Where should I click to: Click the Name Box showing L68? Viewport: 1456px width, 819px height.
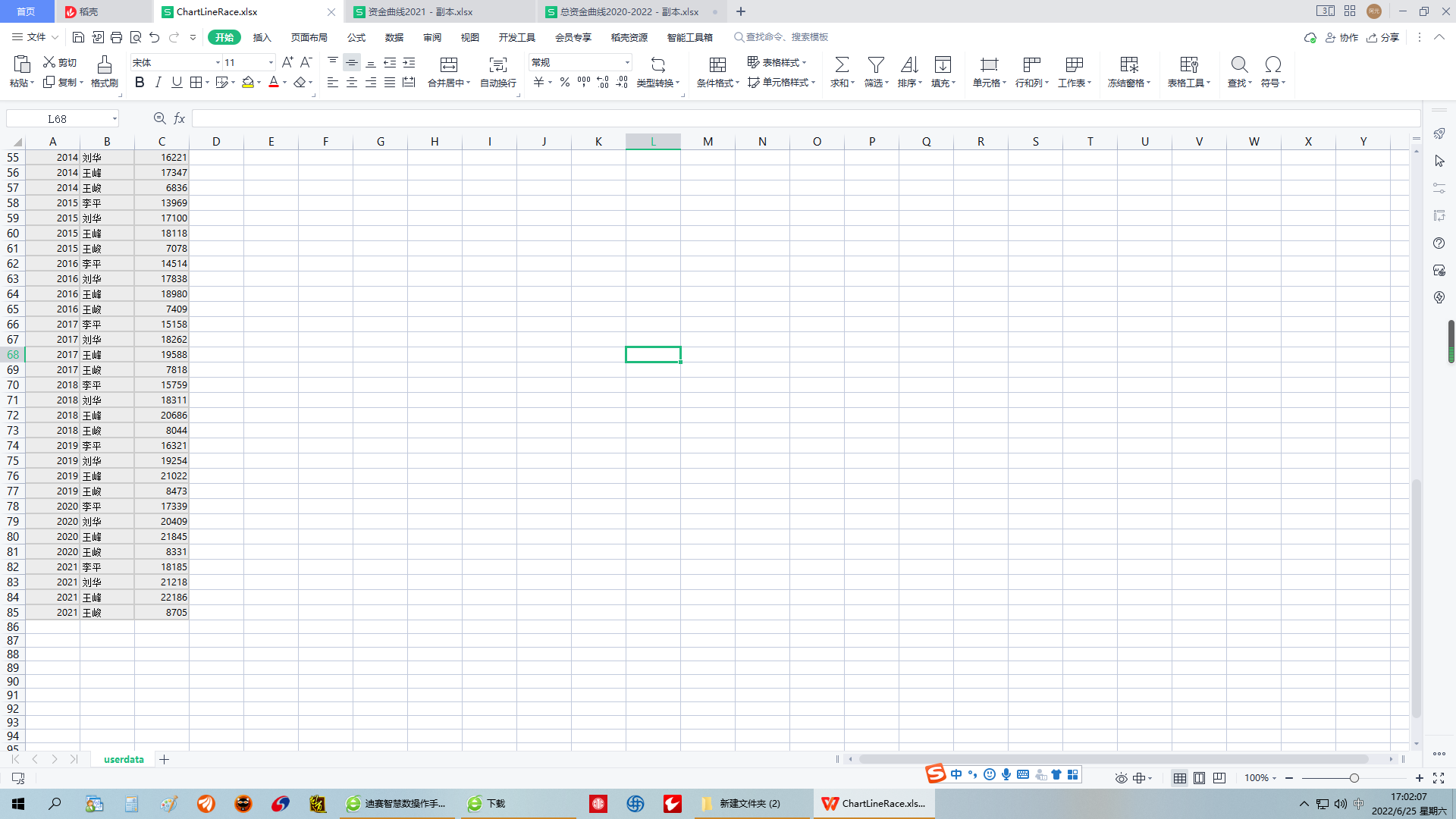pos(57,119)
